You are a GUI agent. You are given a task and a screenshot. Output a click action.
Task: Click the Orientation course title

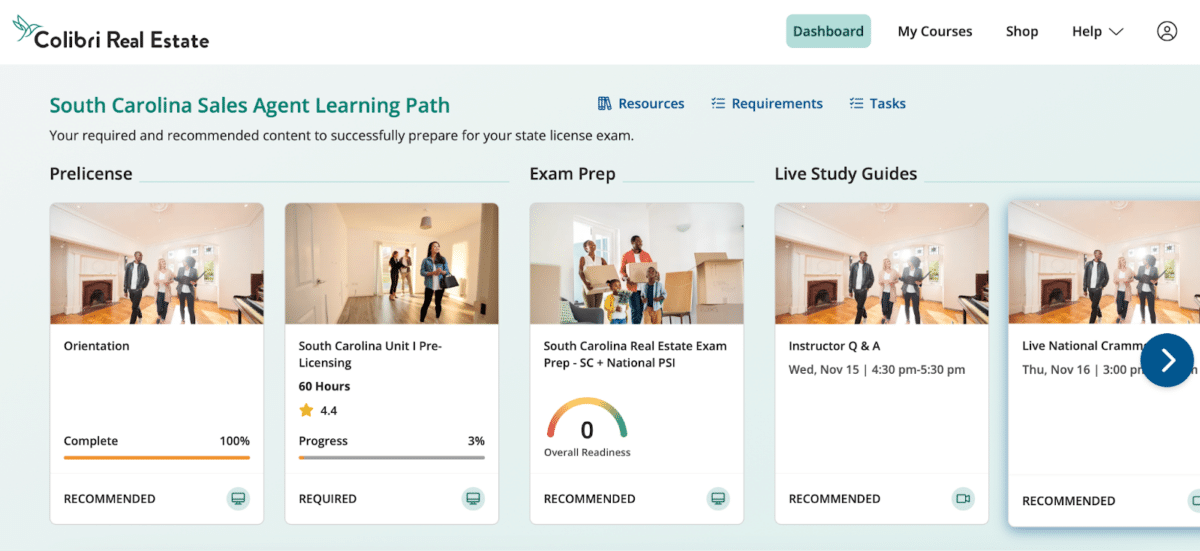(97, 346)
